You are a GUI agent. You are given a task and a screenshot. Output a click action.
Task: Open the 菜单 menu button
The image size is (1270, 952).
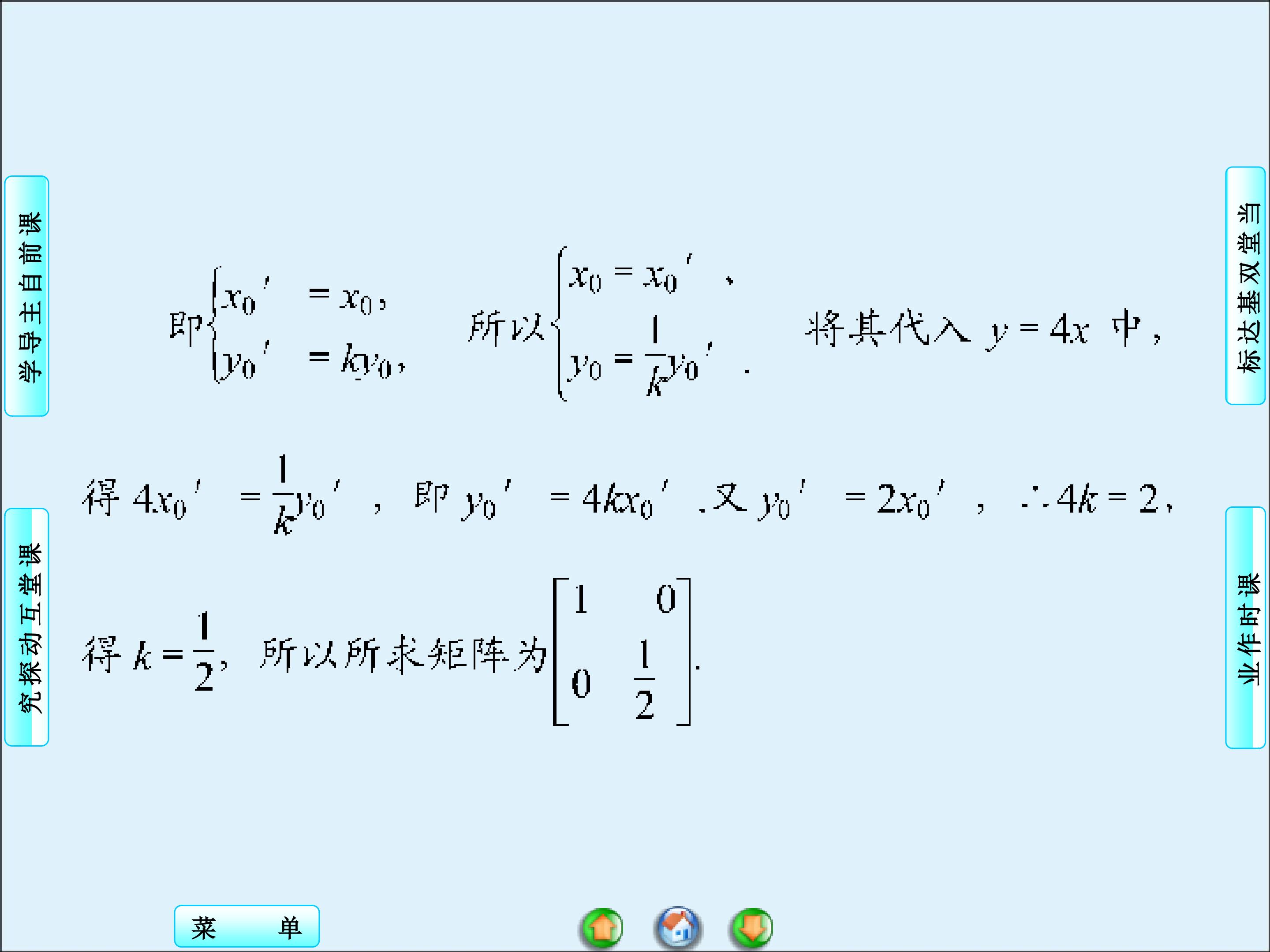pyautogui.click(x=247, y=927)
